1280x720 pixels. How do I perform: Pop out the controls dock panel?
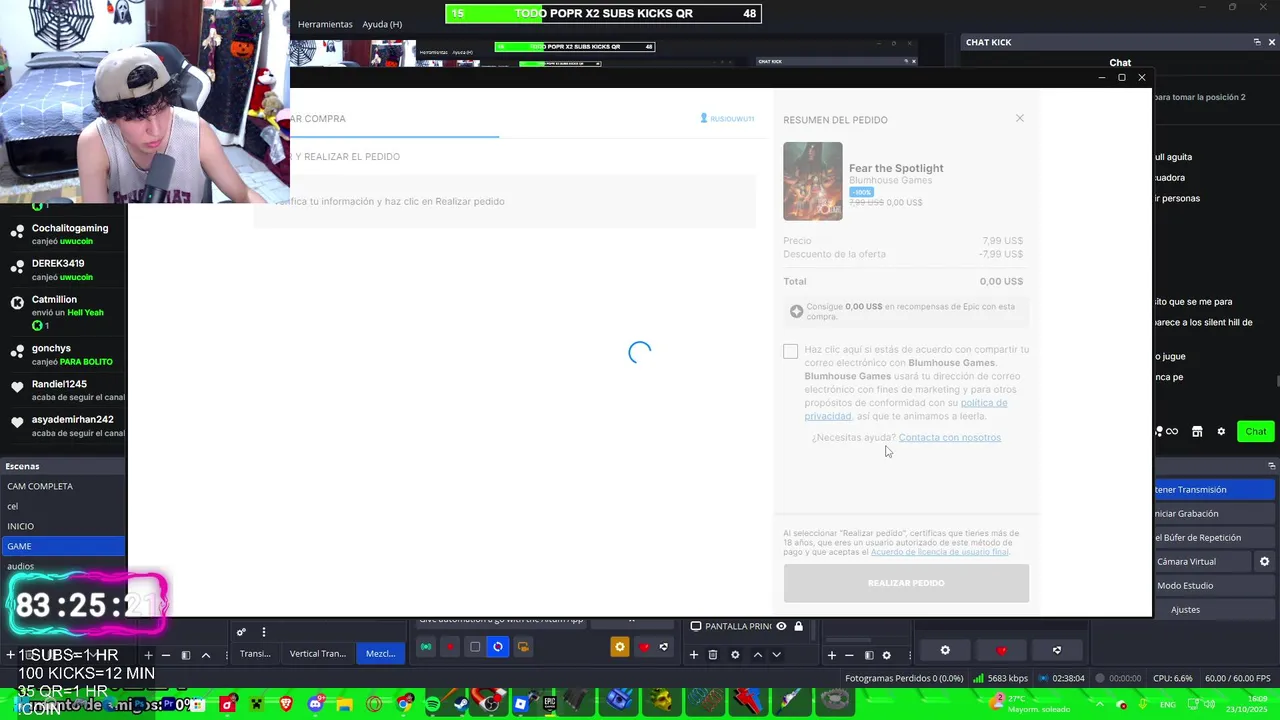(1271, 466)
